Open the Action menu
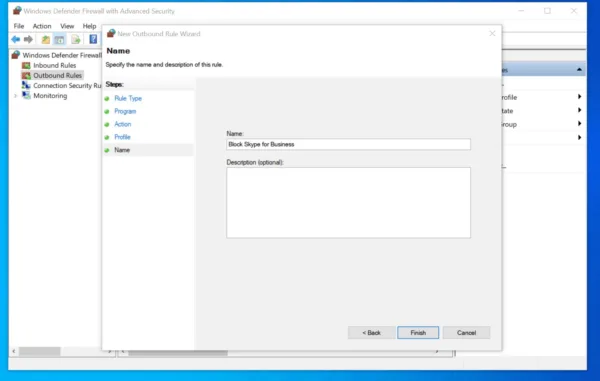 point(42,26)
